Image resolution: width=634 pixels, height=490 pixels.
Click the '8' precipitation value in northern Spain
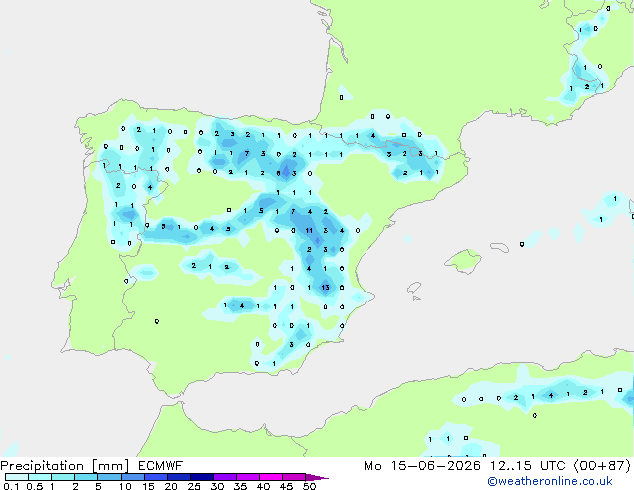pos(278,173)
